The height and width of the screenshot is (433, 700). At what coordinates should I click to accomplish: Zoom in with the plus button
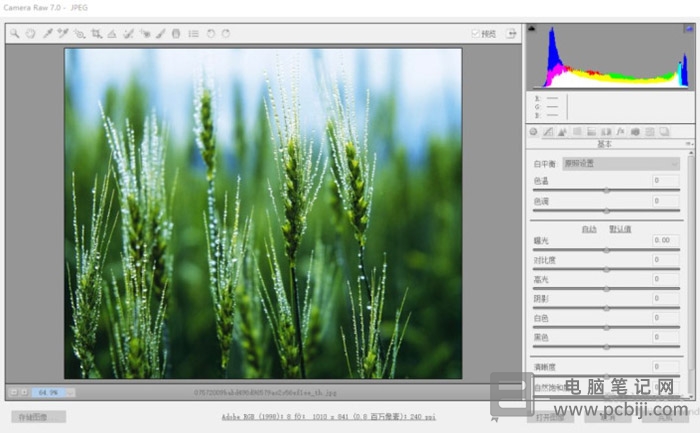tap(24, 392)
